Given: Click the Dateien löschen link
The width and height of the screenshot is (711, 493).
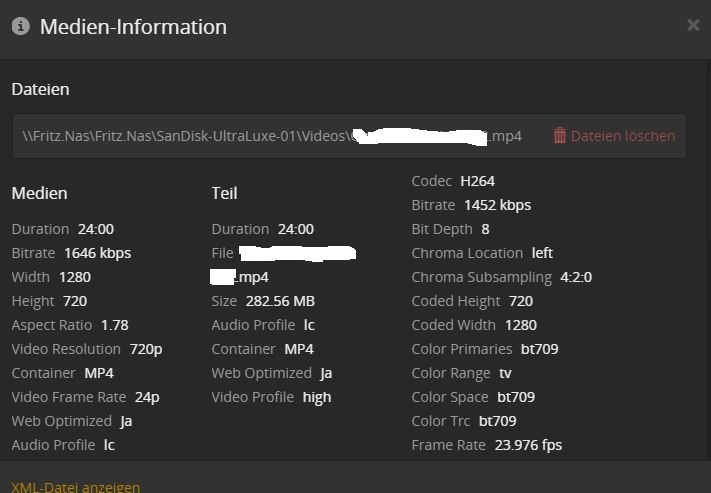Looking at the screenshot, I should (622, 135).
